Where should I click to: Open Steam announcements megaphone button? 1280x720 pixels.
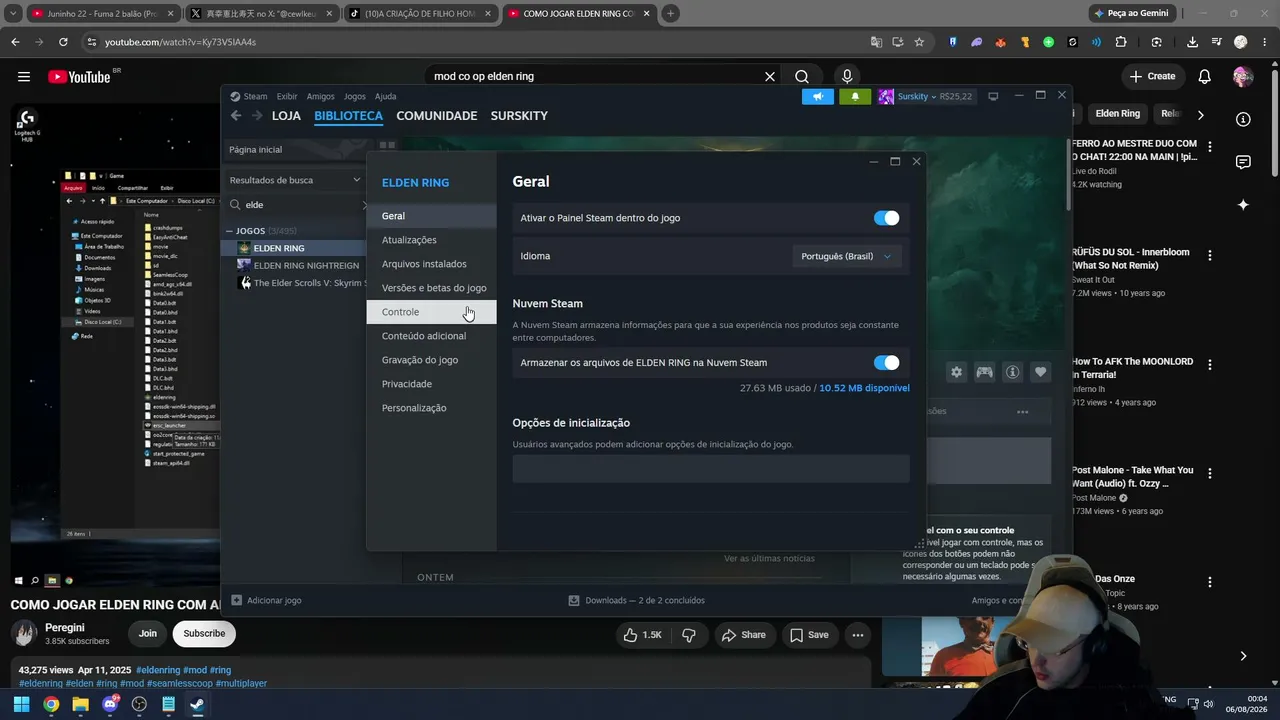tap(817, 97)
